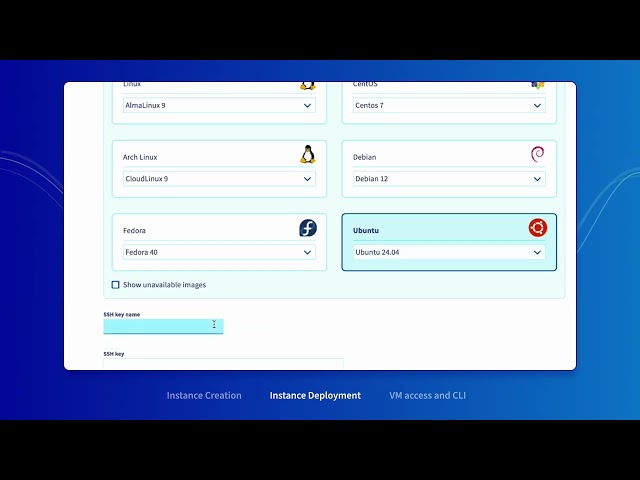Expand the Debian 12 version dropdown
Screen dimensions: 640x480
click(x=449, y=179)
